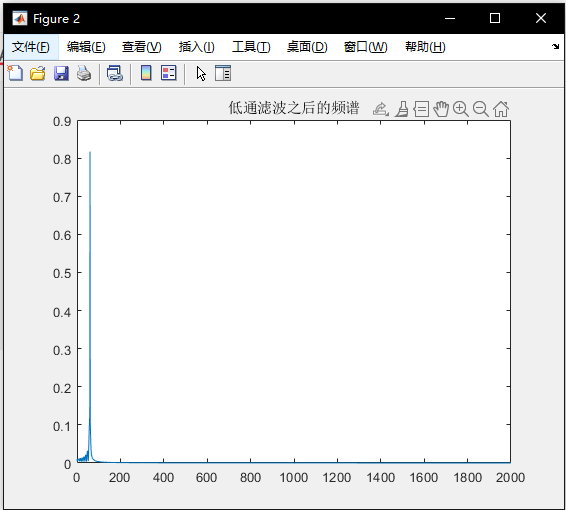Activate the pan hand tool
The height and width of the screenshot is (510, 566).
pos(441,109)
